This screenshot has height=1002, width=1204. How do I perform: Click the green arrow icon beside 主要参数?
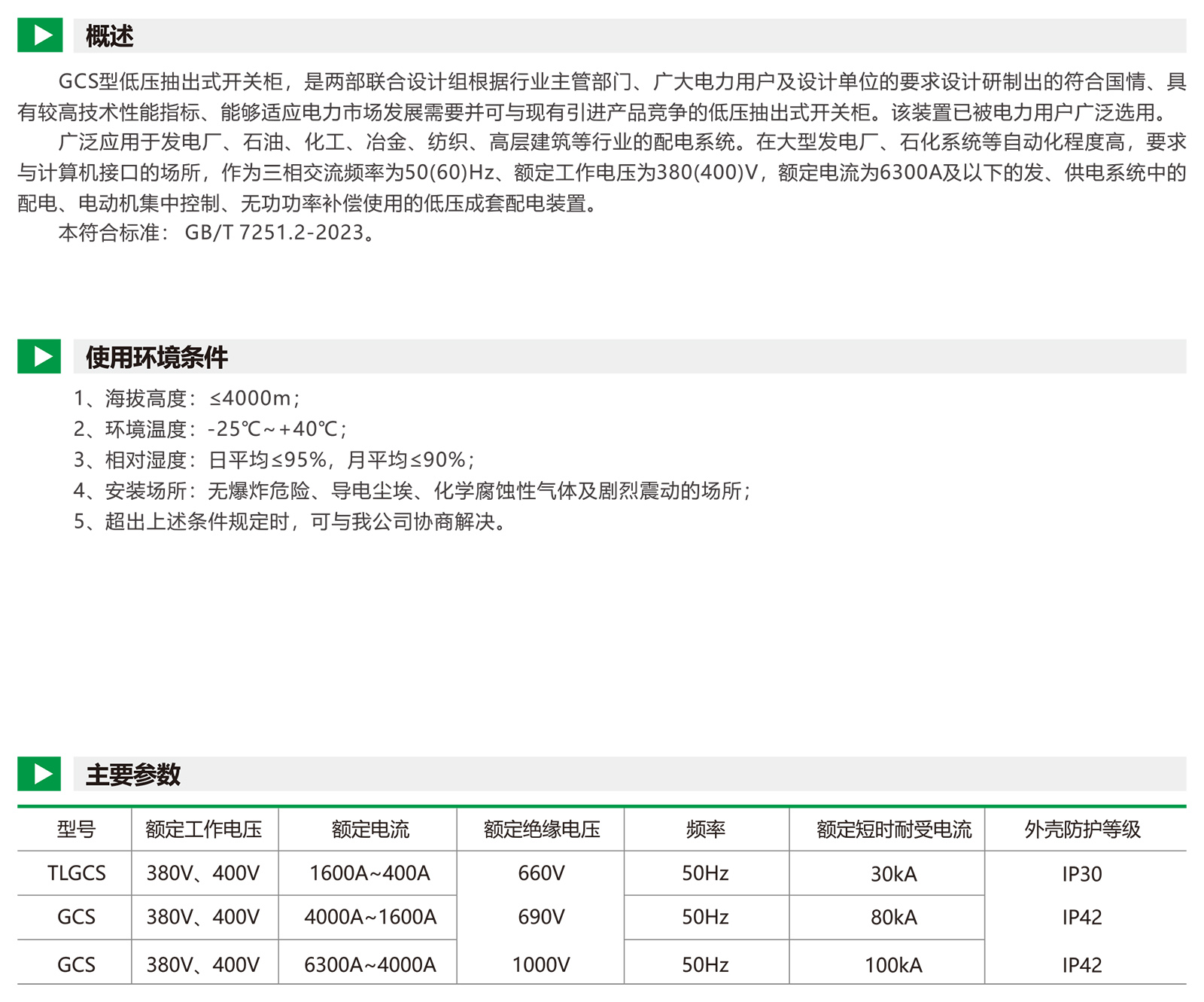point(39,774)
